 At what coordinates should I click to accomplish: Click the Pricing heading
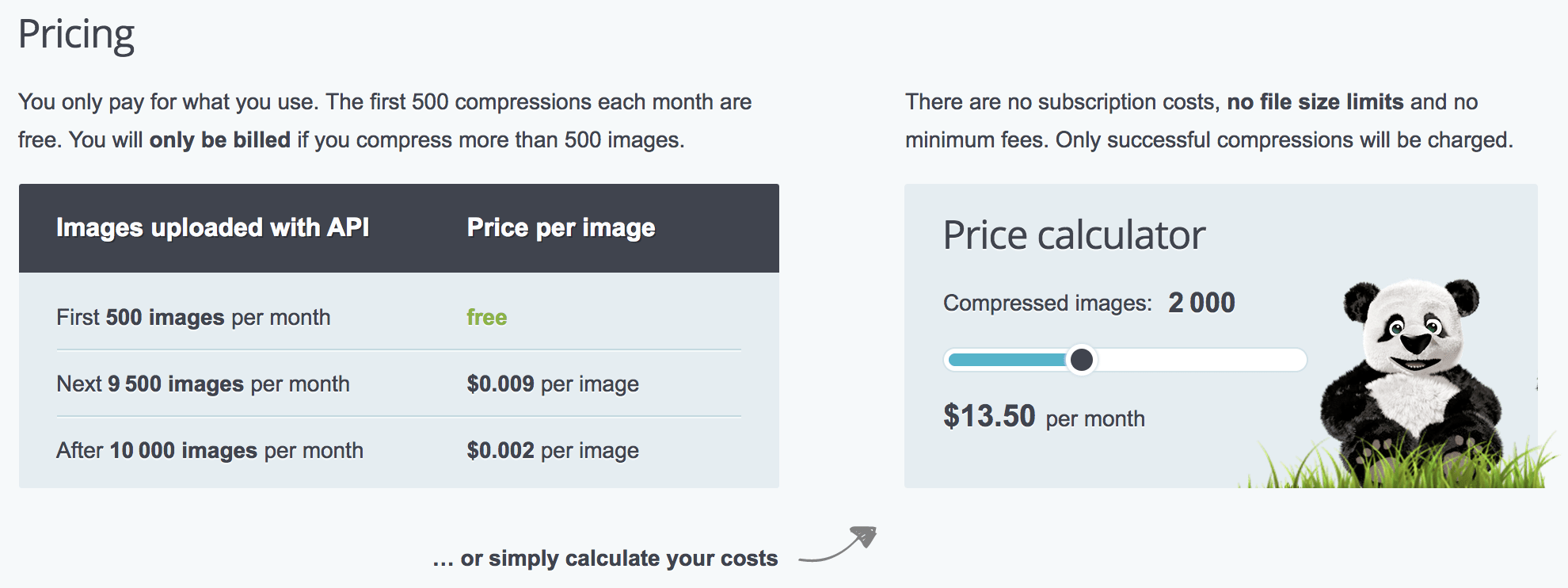[x=76, y=35]
